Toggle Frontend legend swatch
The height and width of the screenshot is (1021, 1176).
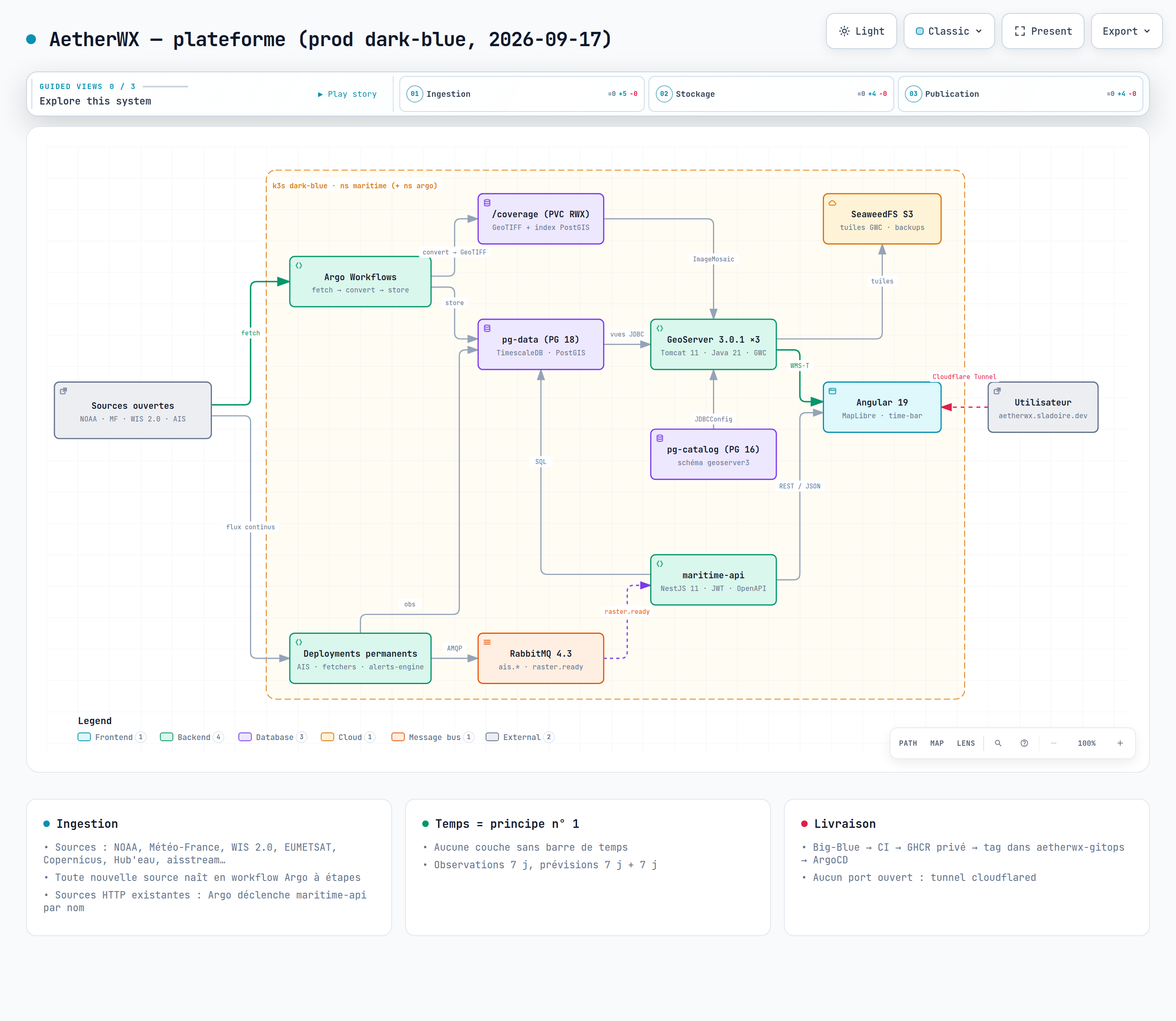pos(84,737)
